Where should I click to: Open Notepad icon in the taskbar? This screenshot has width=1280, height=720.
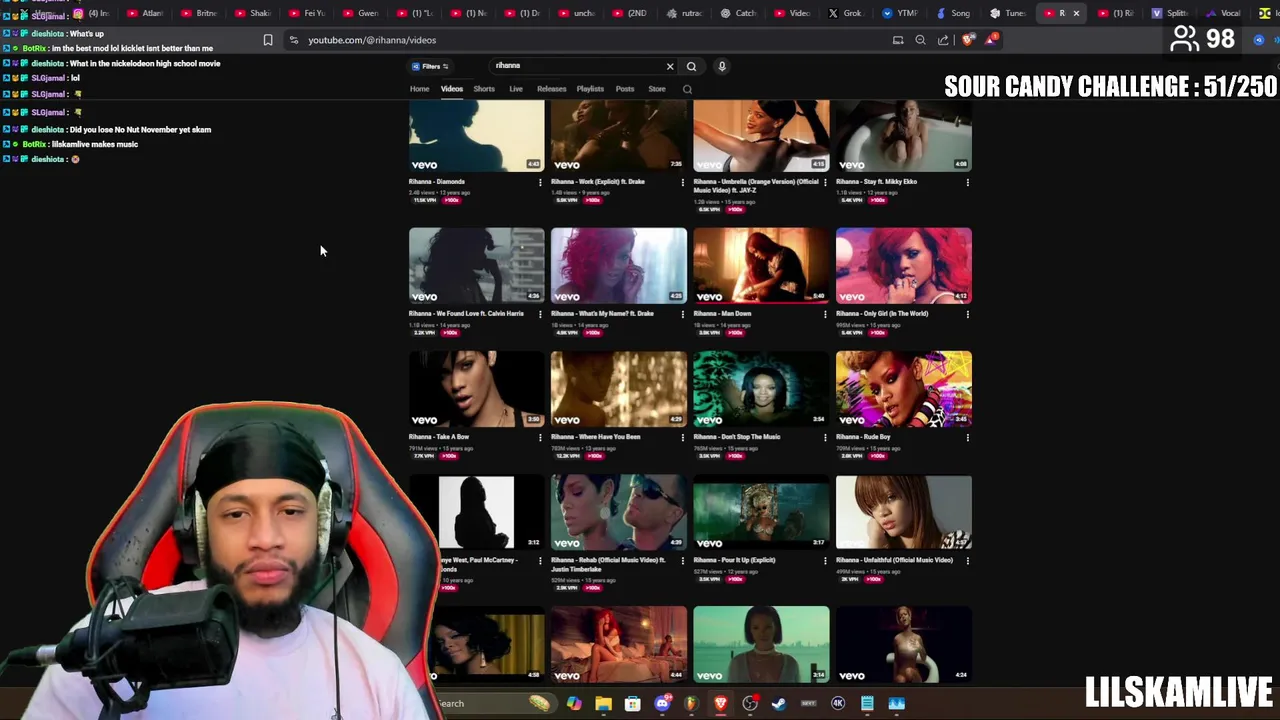[867, 704]
